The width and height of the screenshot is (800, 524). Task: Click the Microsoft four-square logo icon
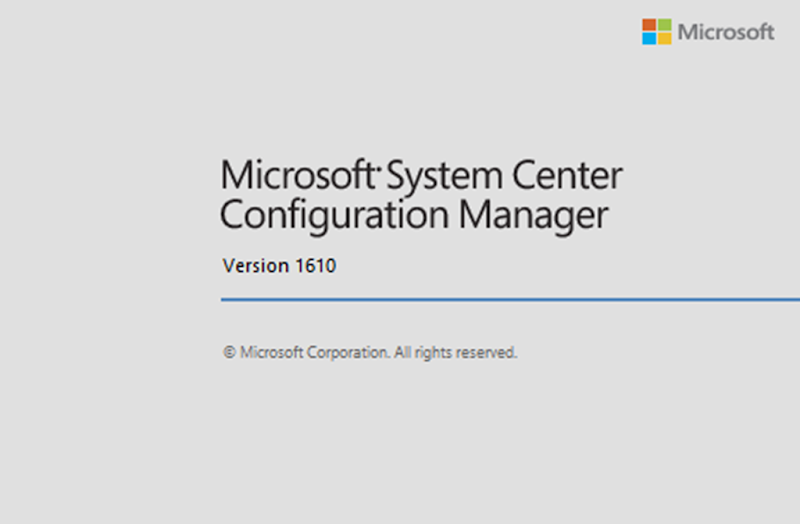[657, 32]
